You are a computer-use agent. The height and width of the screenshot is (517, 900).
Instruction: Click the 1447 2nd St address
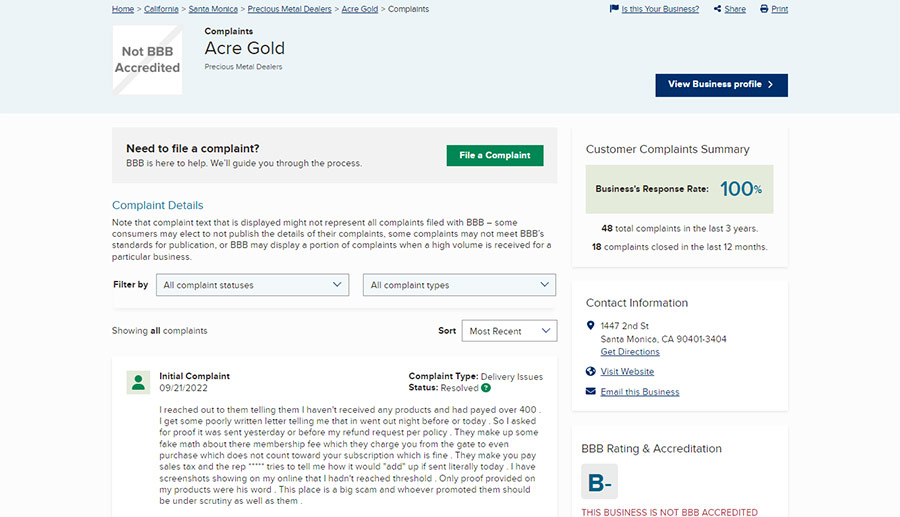click(624, 326)
